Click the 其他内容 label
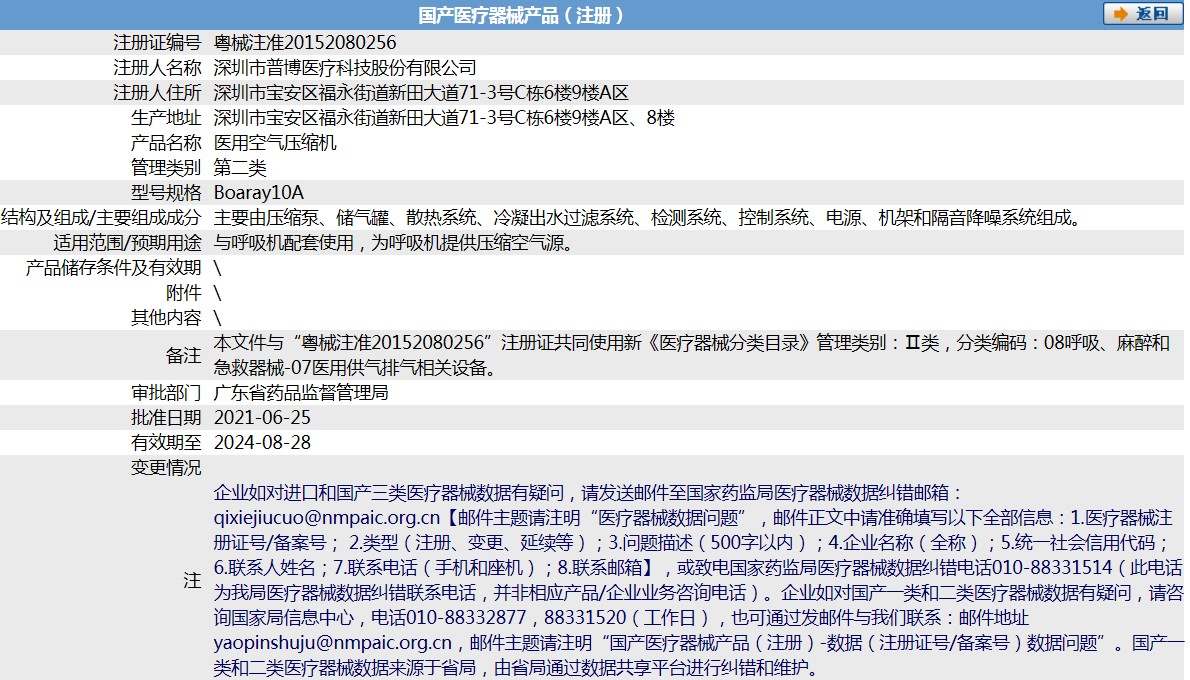The image size is (1190, 680). pyautogui.click(x=166, y=318)
